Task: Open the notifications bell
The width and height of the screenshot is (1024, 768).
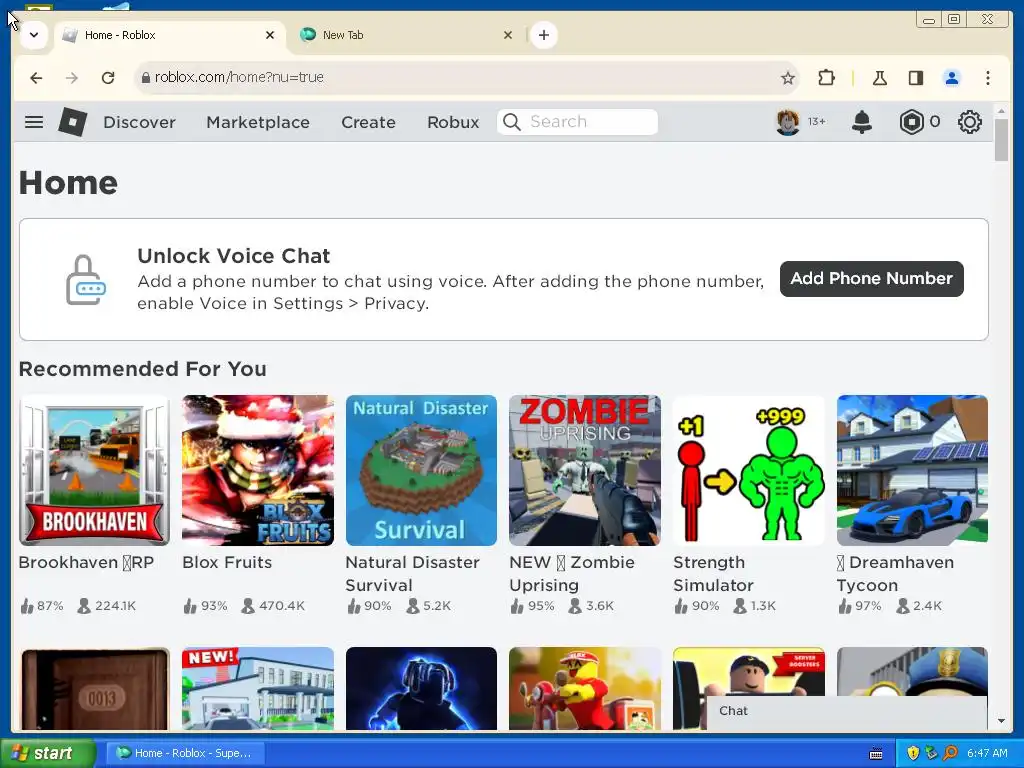Action: (x=862, y=122)
